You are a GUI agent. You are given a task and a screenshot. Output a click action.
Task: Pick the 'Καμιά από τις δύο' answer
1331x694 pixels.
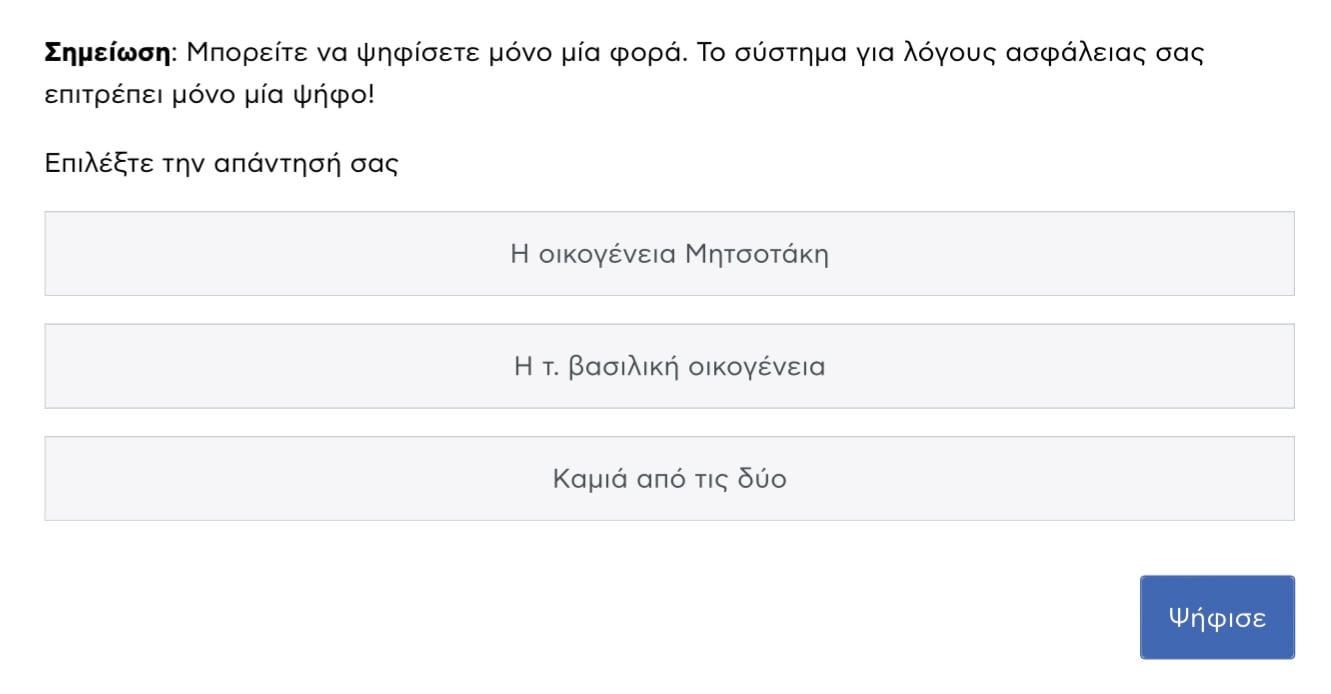tap(669, 479)
